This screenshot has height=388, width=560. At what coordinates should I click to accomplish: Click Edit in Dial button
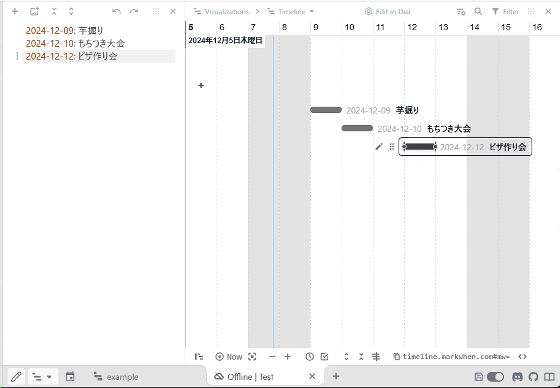point(388,11)
